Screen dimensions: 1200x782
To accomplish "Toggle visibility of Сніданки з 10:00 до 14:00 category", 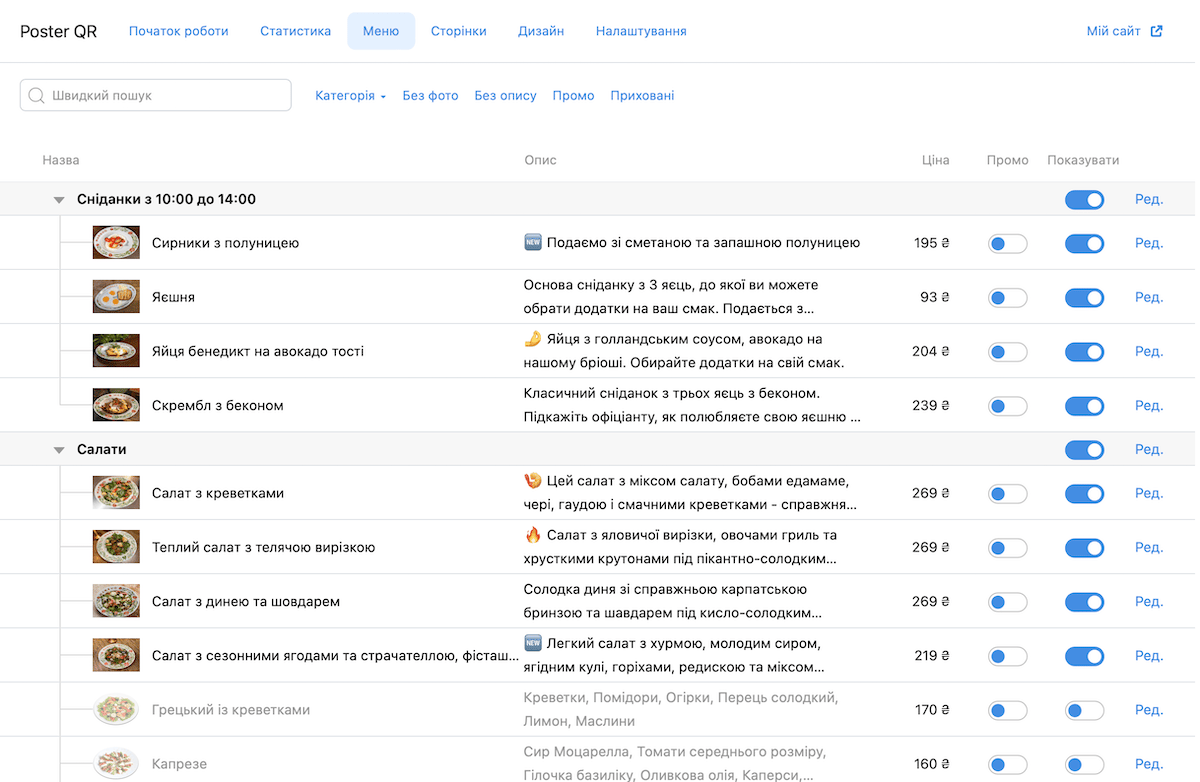I will (x=1085, y=200).
